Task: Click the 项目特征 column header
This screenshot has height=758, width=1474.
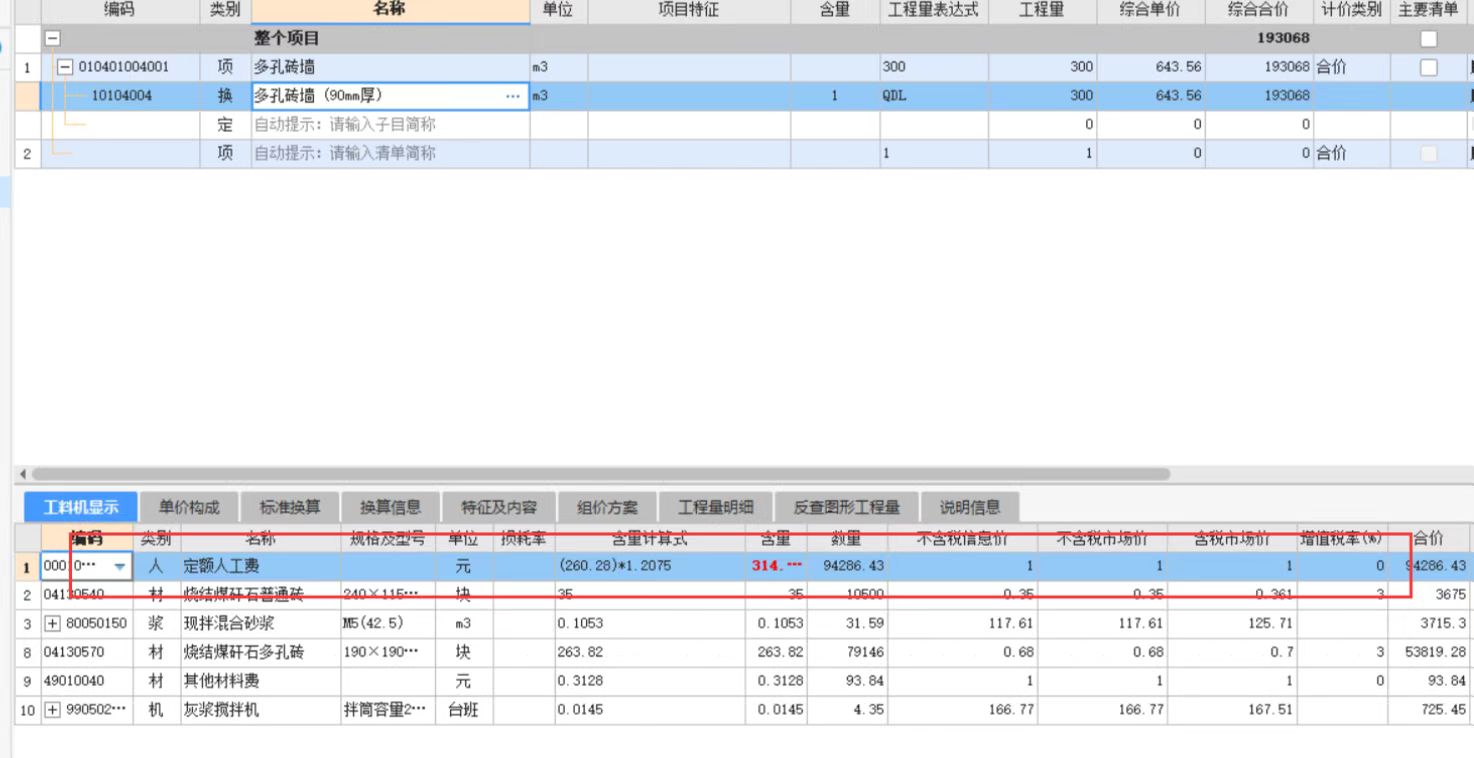Action: [688, 10]
